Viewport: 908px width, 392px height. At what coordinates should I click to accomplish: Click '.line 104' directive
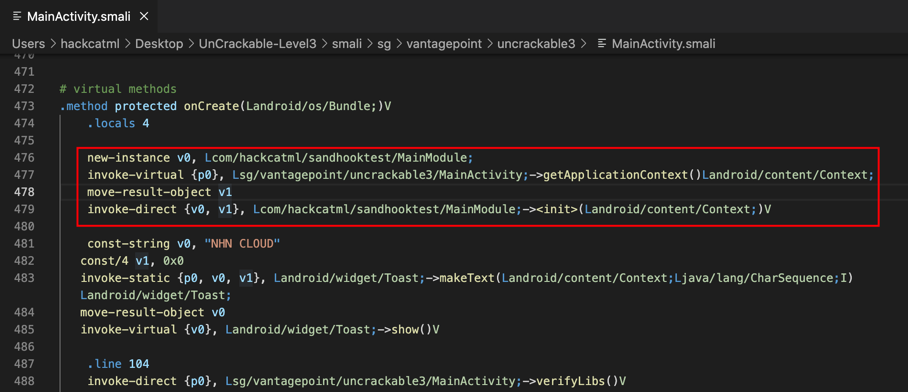[x=118, y=364]
